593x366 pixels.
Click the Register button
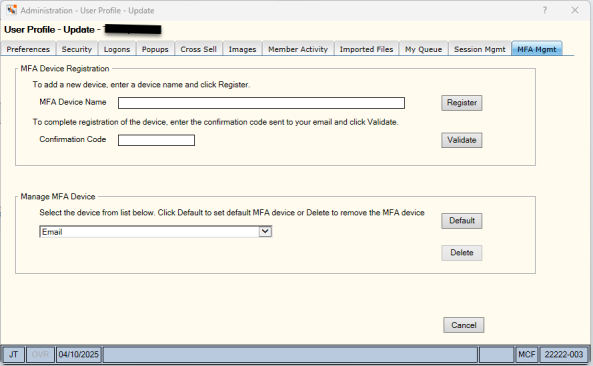461,103
